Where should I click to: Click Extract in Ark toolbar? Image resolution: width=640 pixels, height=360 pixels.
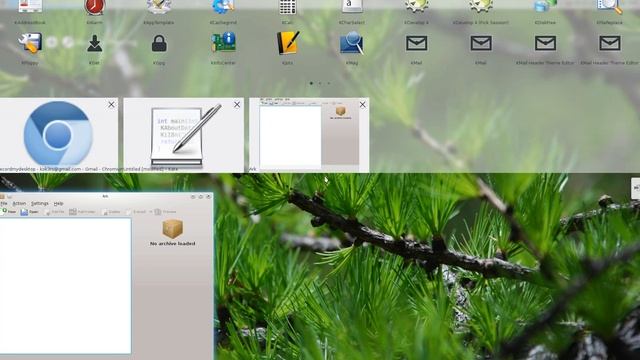pos(136,212)
